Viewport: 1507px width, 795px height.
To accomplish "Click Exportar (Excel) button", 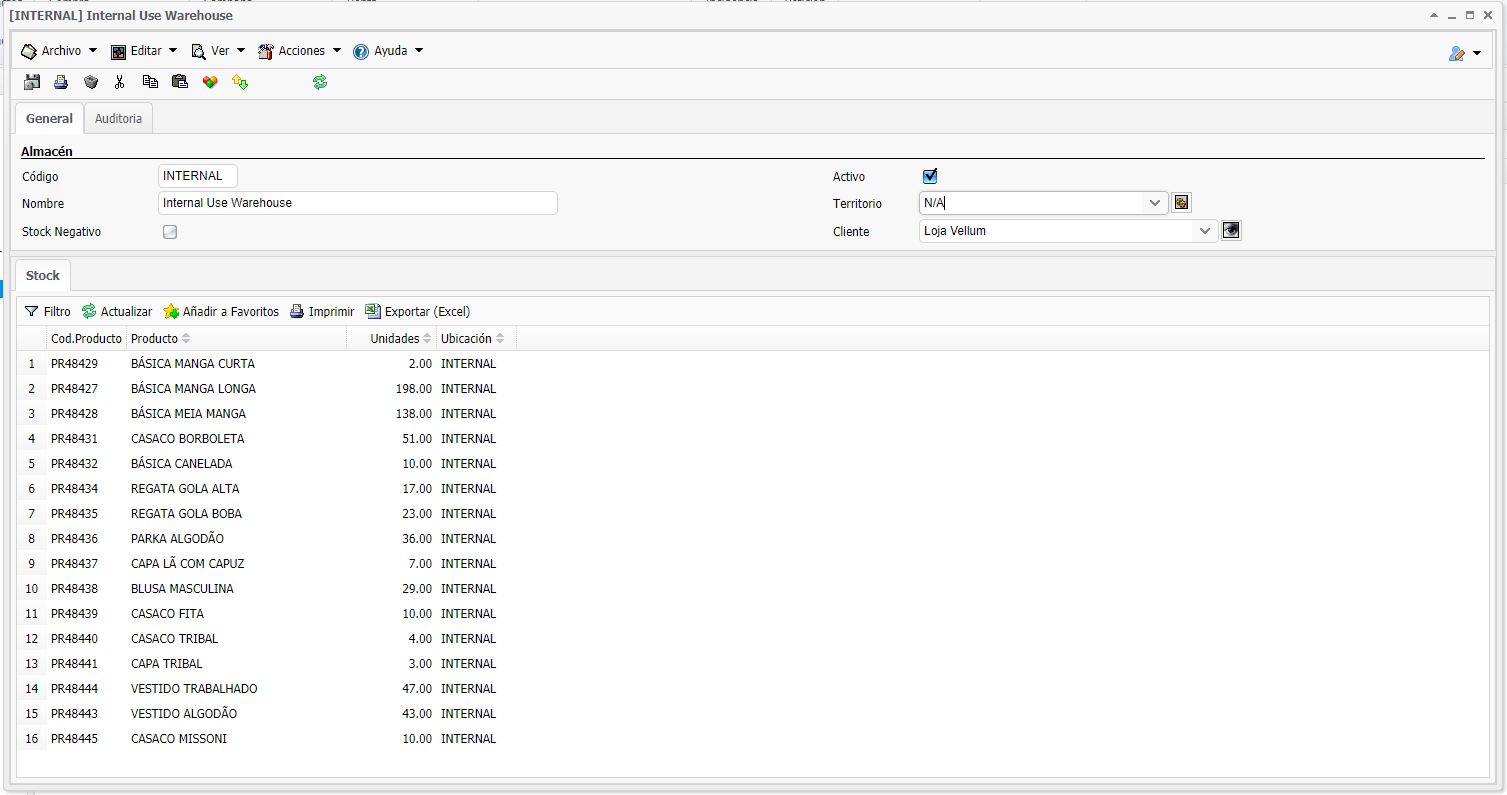I will pos(418,311).
